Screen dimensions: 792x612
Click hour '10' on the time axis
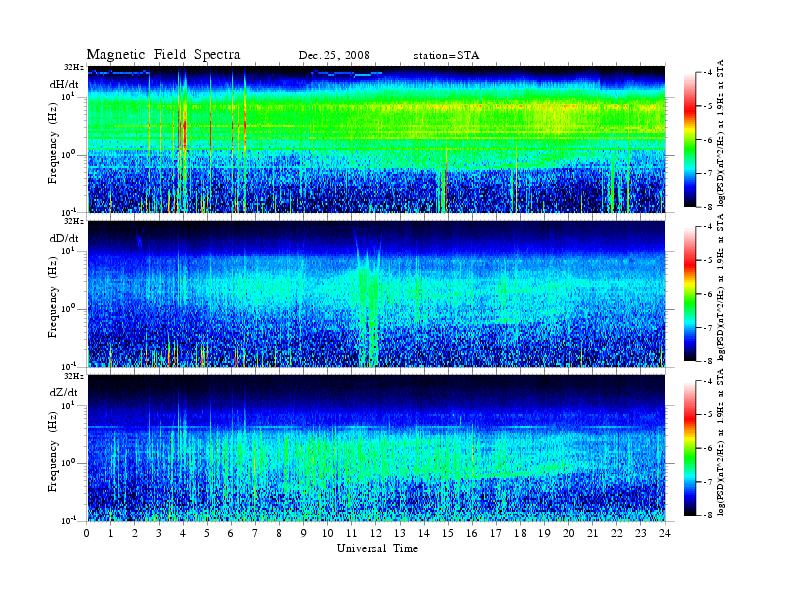click(x=327, y=534)
